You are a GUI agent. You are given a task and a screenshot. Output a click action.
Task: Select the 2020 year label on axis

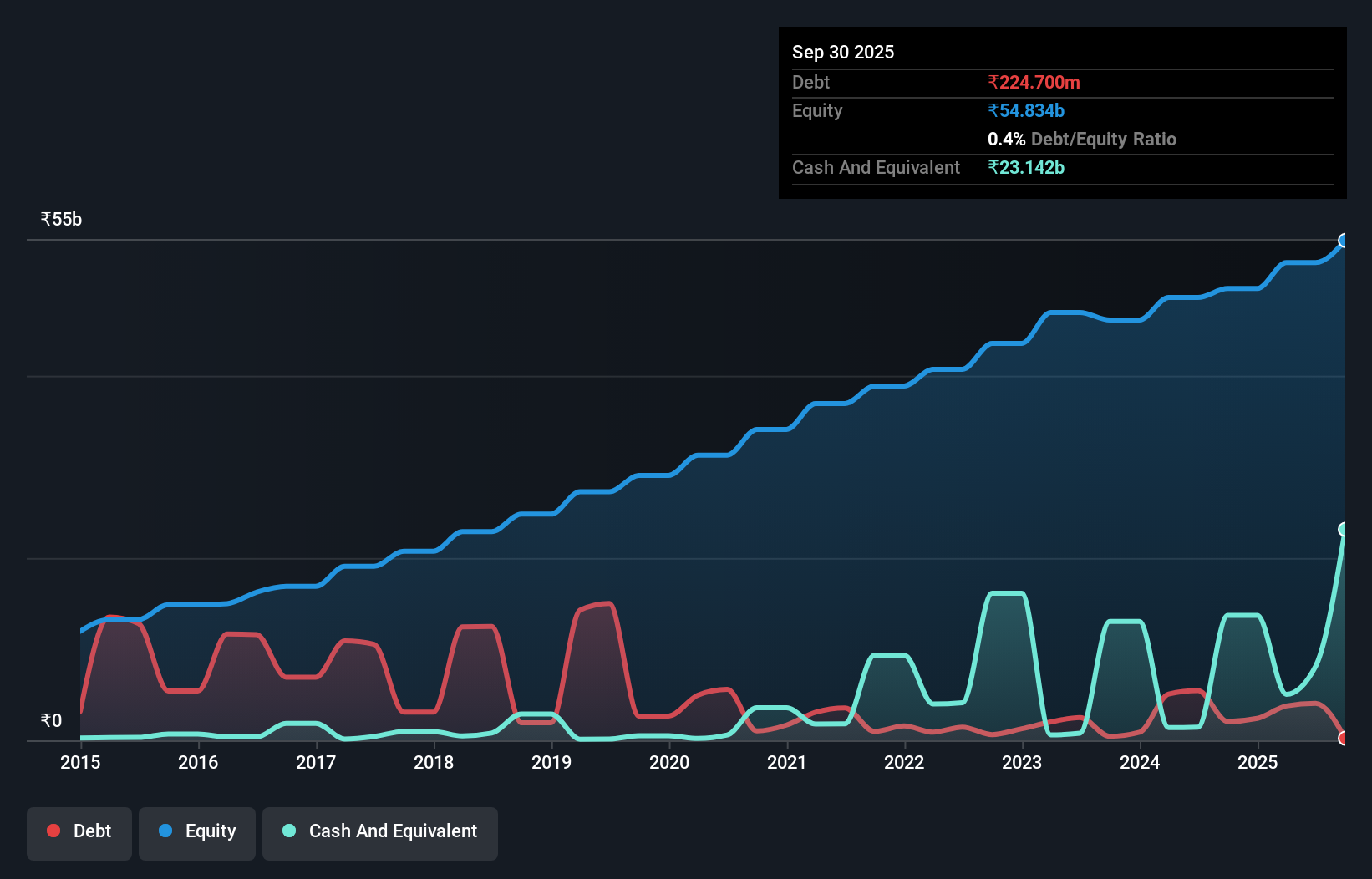pyautogui.click(x=669, y=762)
